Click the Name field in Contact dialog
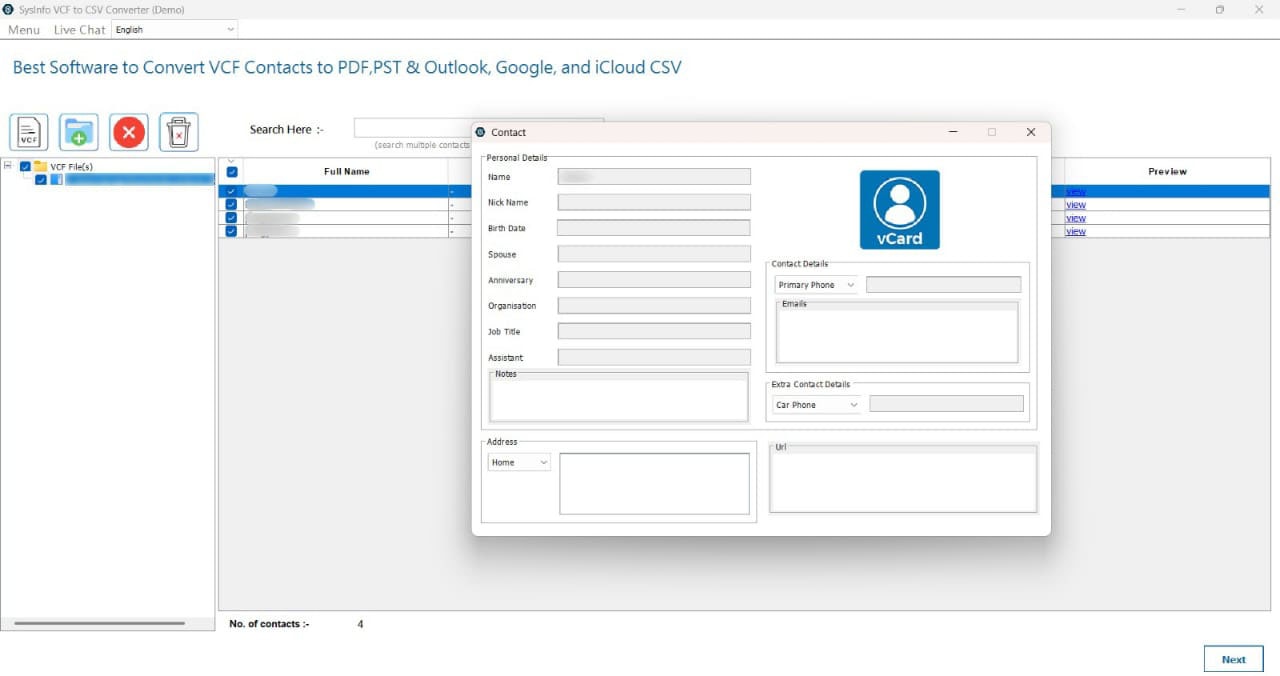1280x676 pixels. (x=654, y=176)
